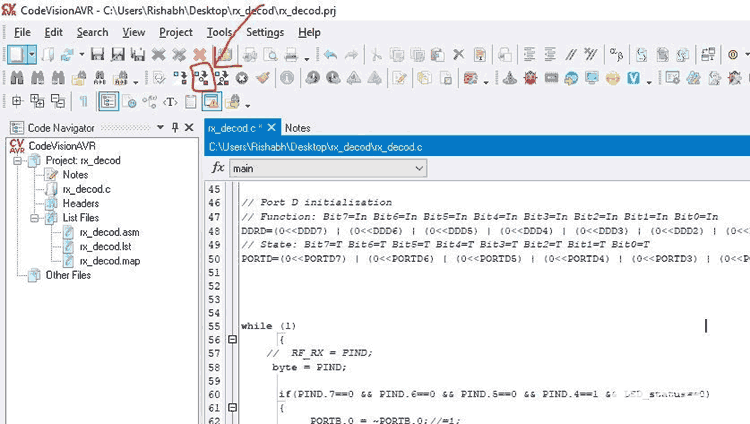Screen dimensions: 750x424
Task: Close the Code Navigator panel
Action: pyautogui.click(x=189, y=127)
